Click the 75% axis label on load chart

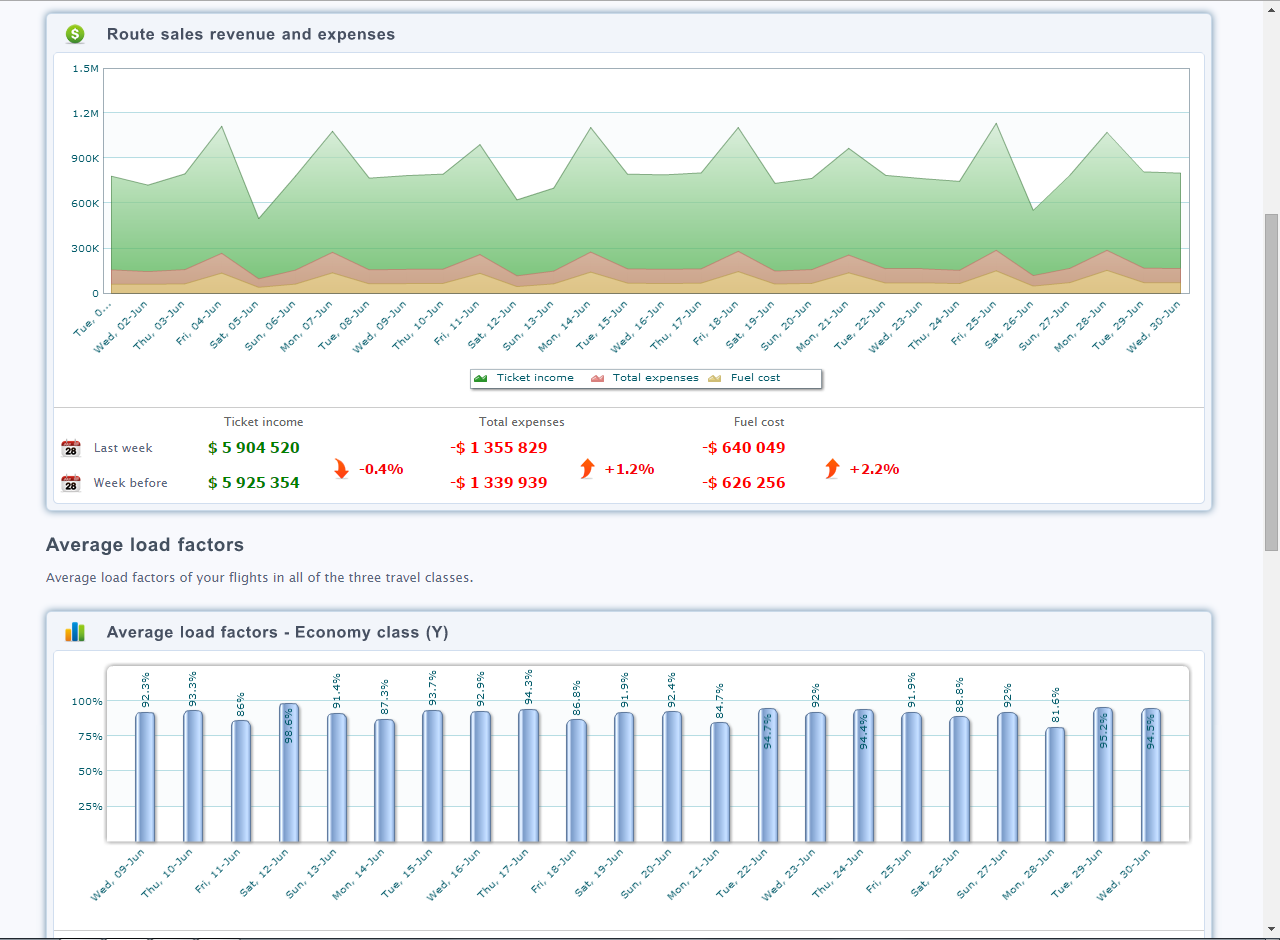pyautogui.click(x=89, y=736)
